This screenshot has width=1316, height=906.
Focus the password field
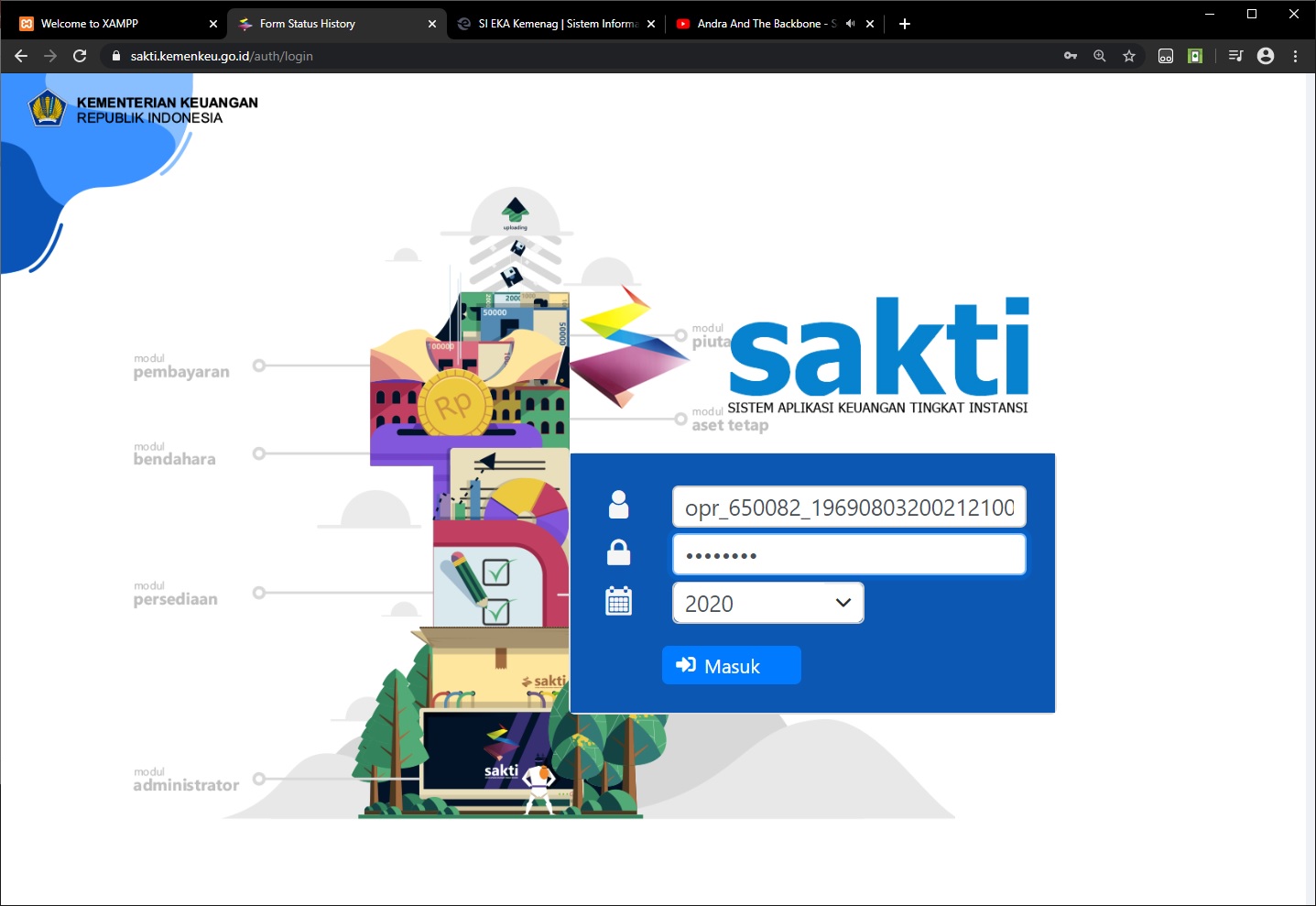pos(848,555)
